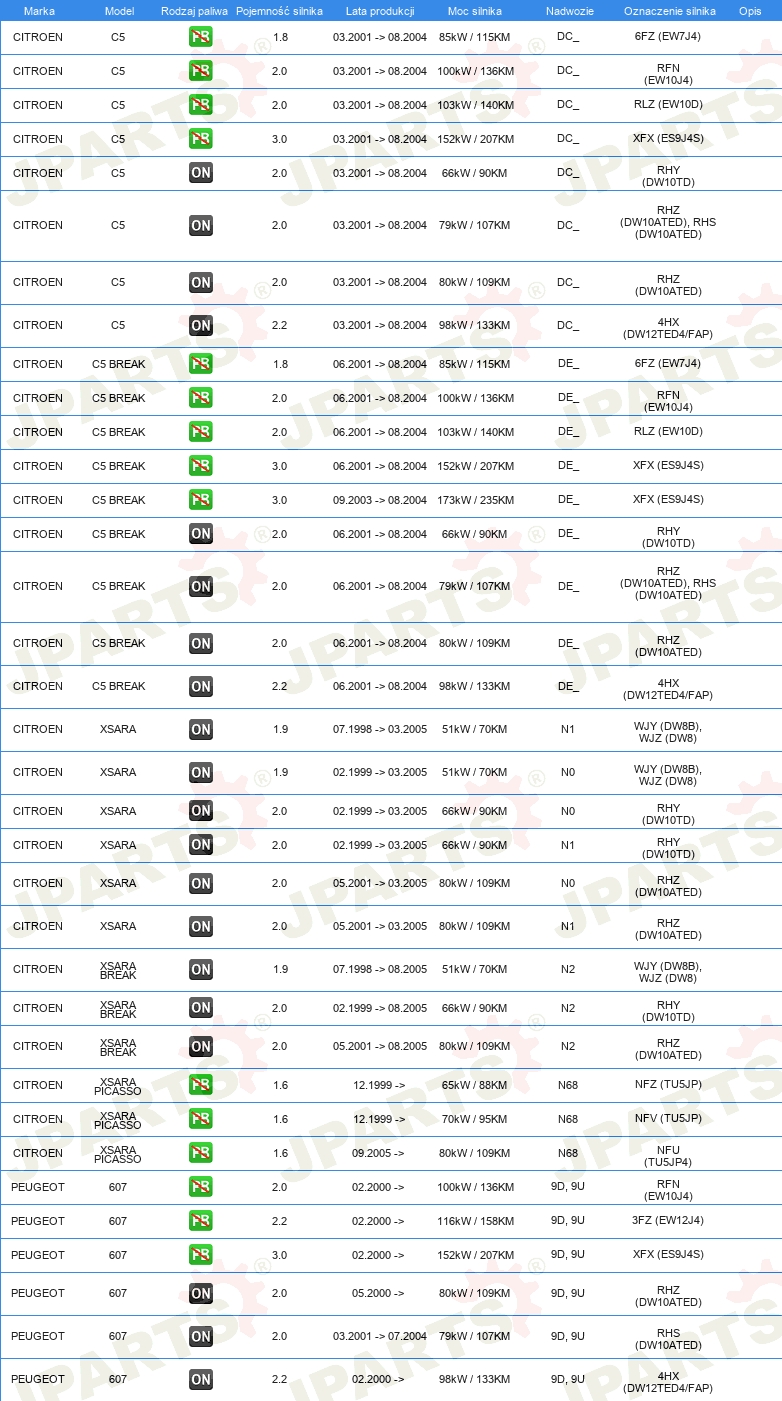Click the Moc silnika column header
782x1401 pixels.
pos(475,11)
